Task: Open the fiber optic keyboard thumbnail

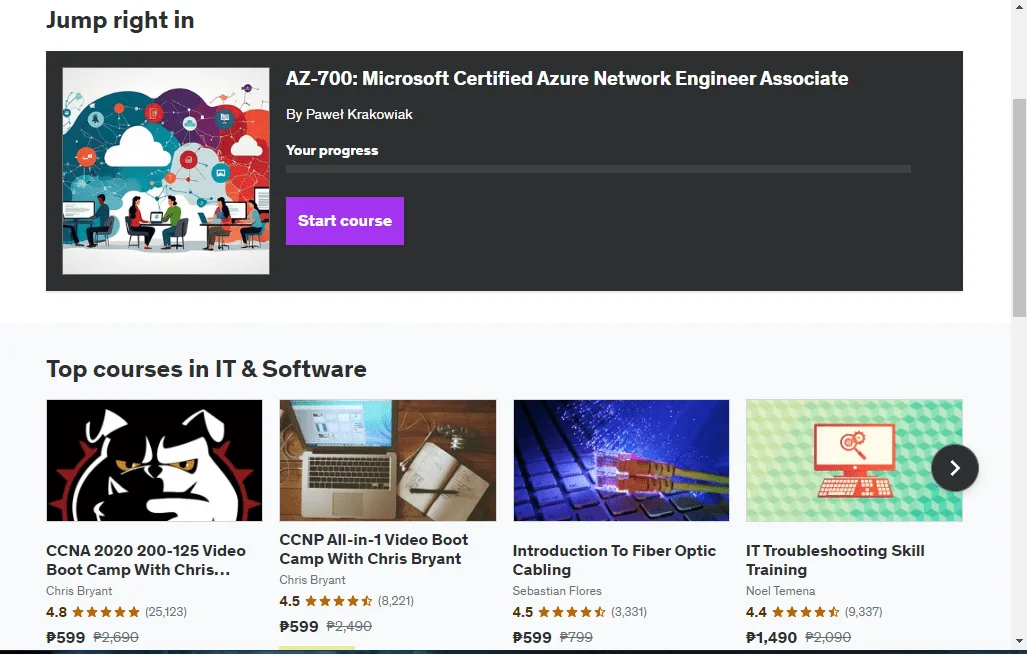Action: [x=621, y=460]
